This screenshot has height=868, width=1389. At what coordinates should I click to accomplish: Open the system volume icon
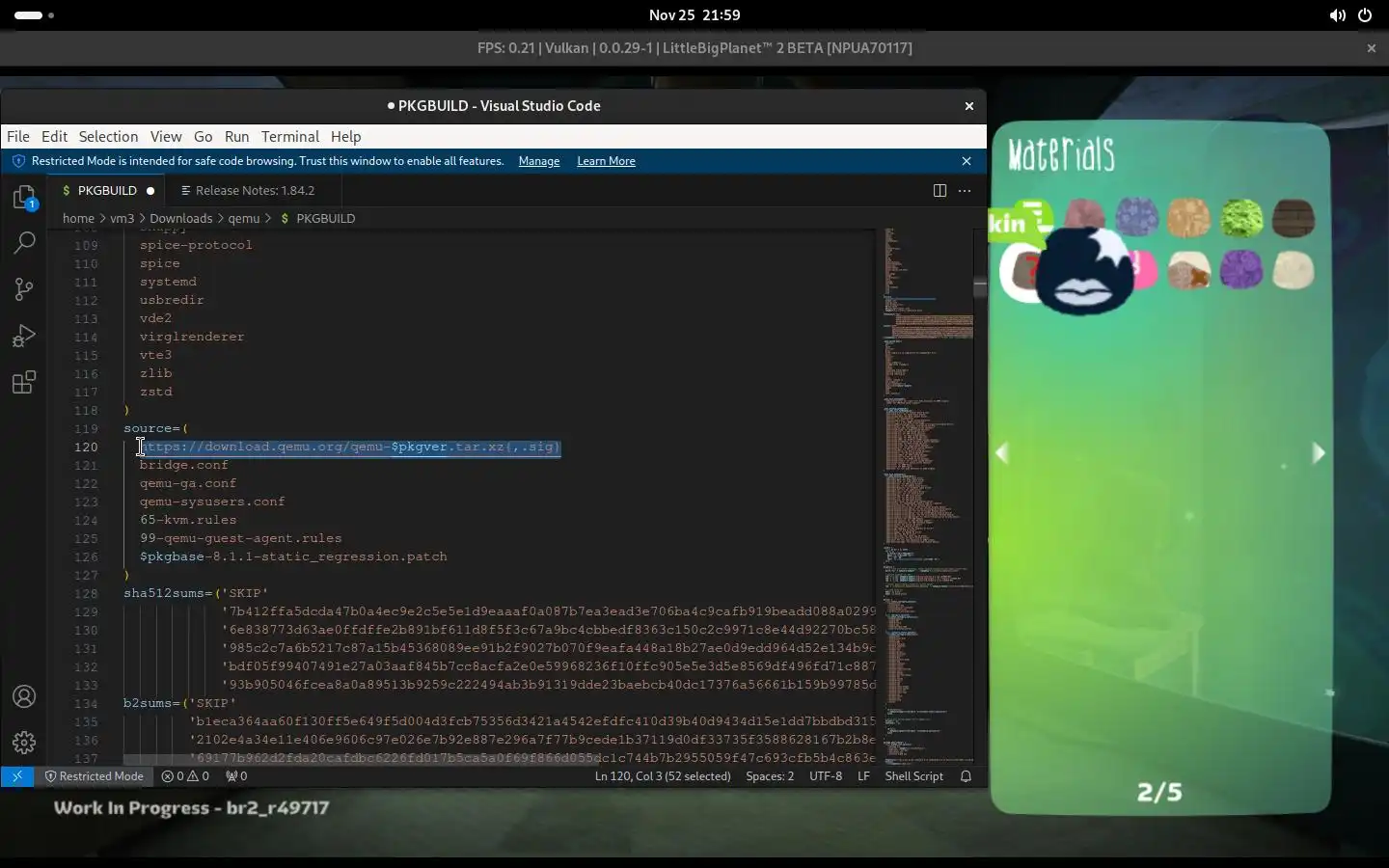click(x=1337, y=15)
